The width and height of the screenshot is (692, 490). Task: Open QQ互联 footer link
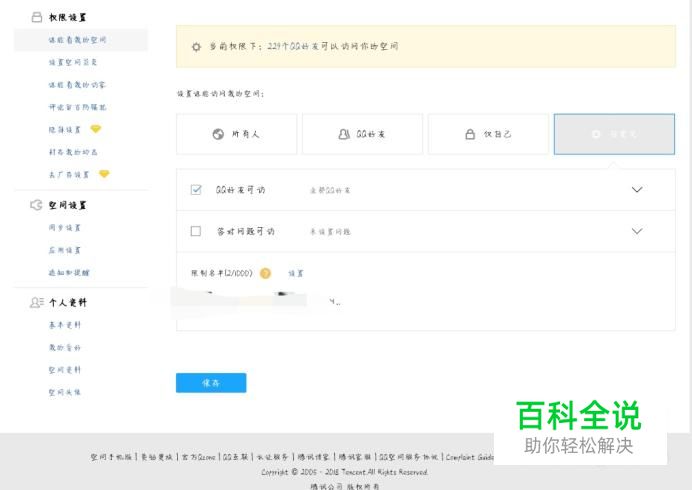(235, 457)
